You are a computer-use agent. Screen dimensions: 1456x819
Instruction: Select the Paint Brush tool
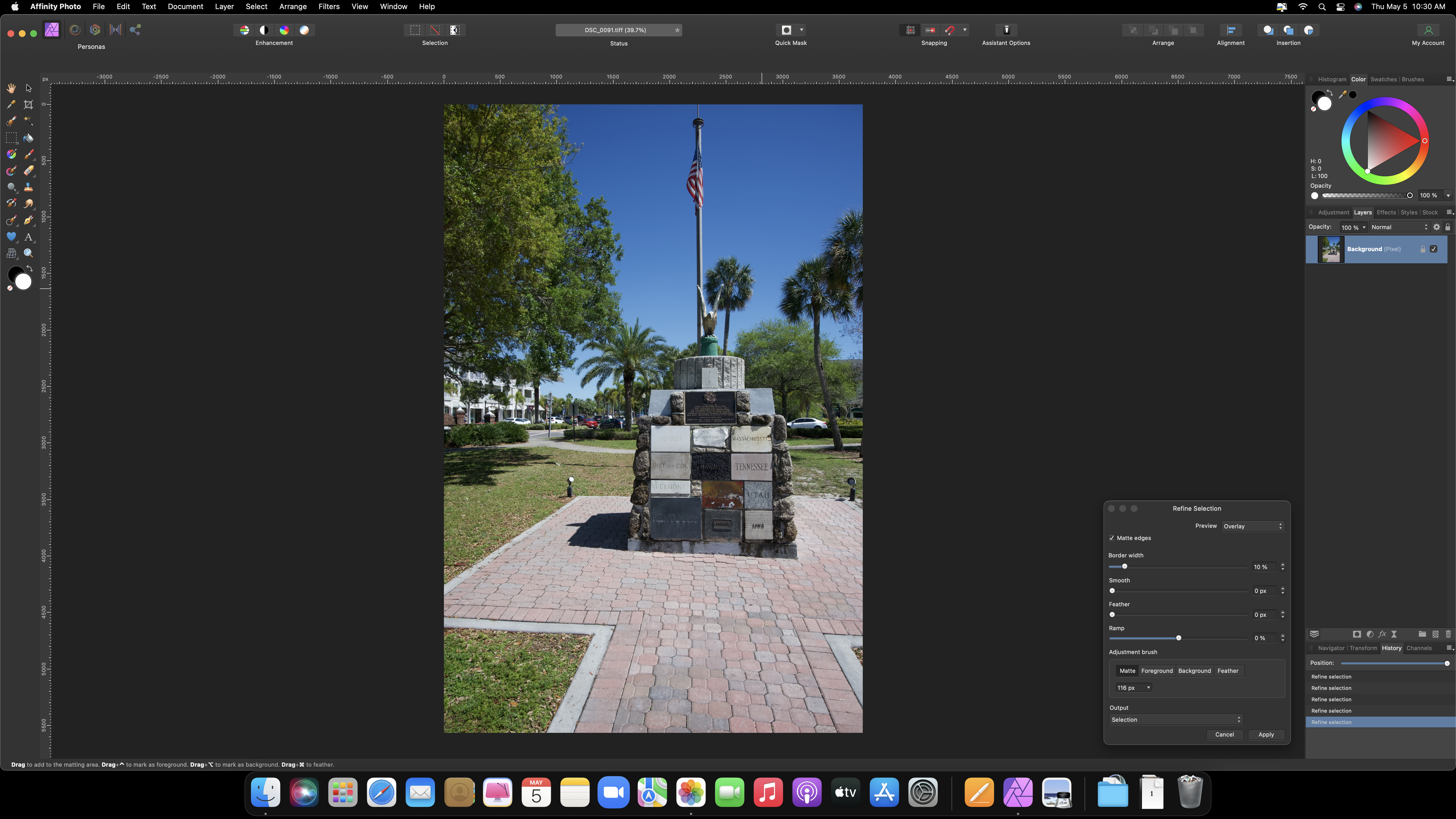click(x=28, y=154)
